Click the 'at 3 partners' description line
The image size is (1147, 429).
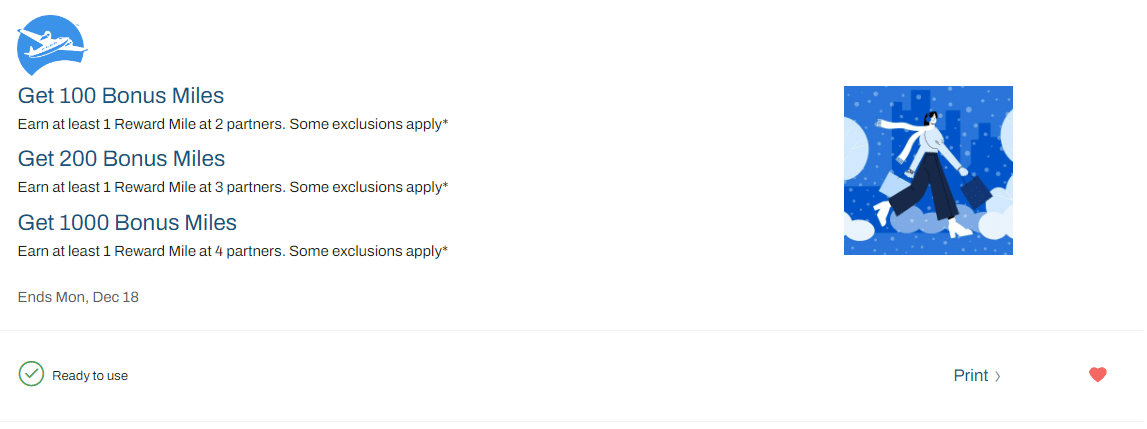click(232, 187)
